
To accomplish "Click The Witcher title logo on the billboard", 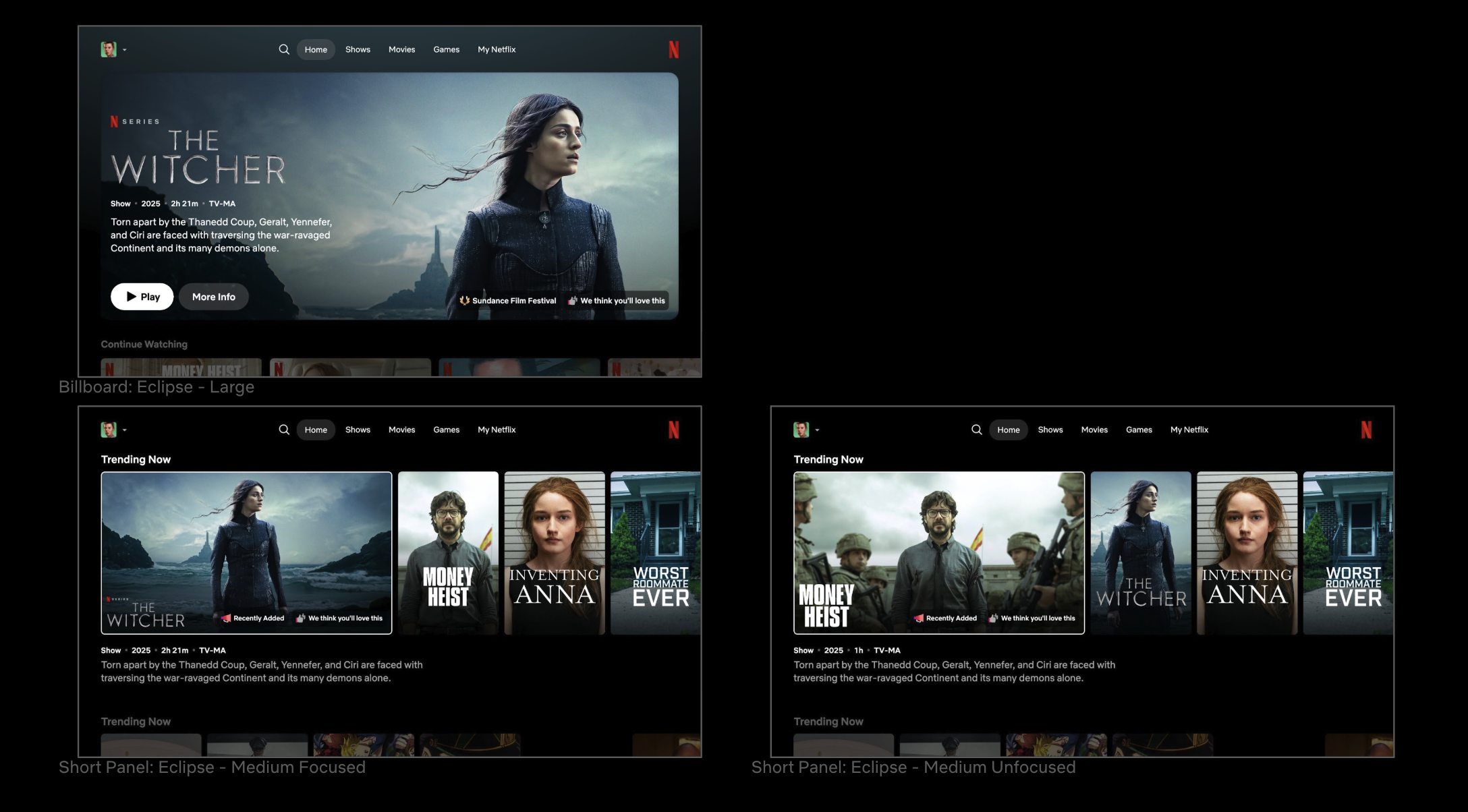I will [x=198, y=158].
